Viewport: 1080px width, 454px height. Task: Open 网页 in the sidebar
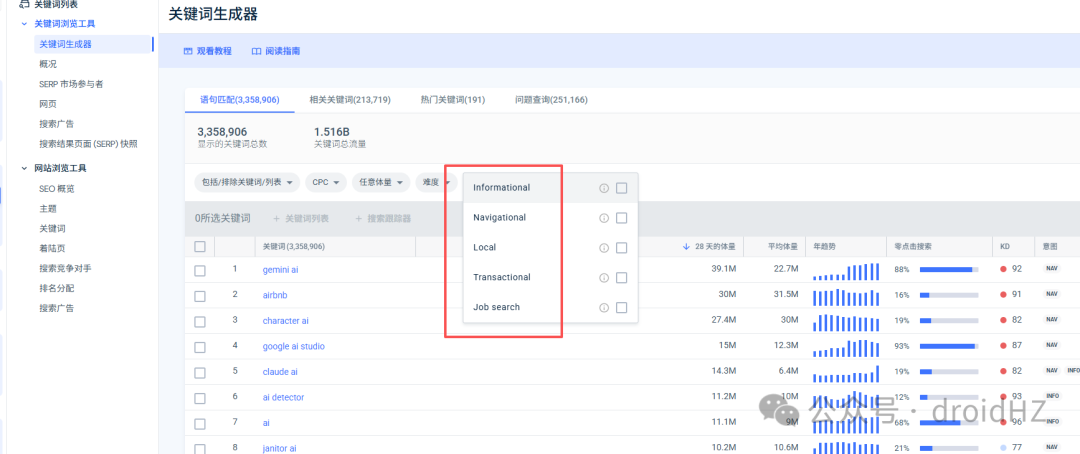[x=48, y=104]
